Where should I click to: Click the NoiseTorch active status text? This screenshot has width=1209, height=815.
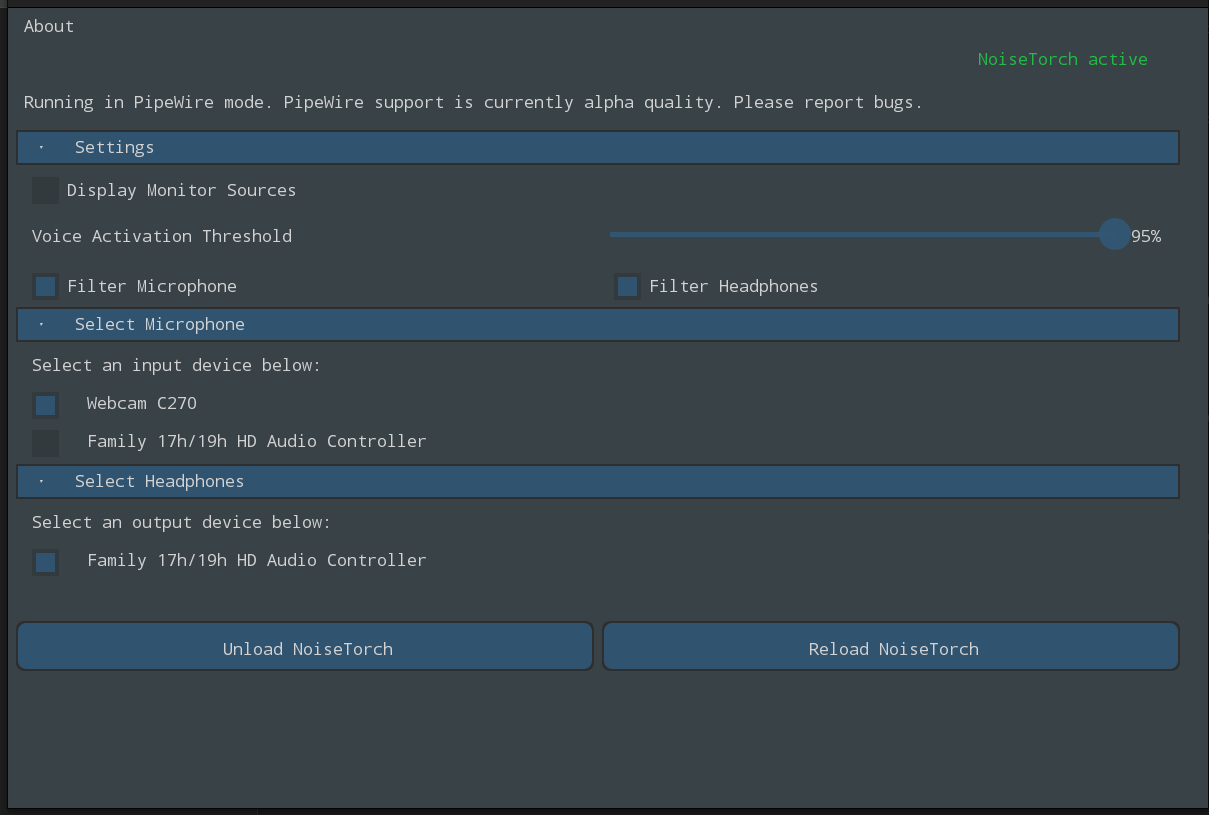pos(1062,59)
